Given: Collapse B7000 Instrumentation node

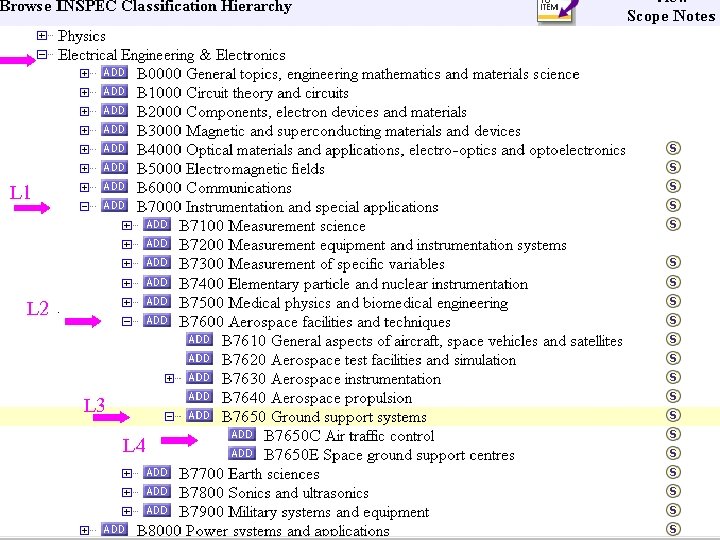Looking at the screenshot, I should click(84, 207).
